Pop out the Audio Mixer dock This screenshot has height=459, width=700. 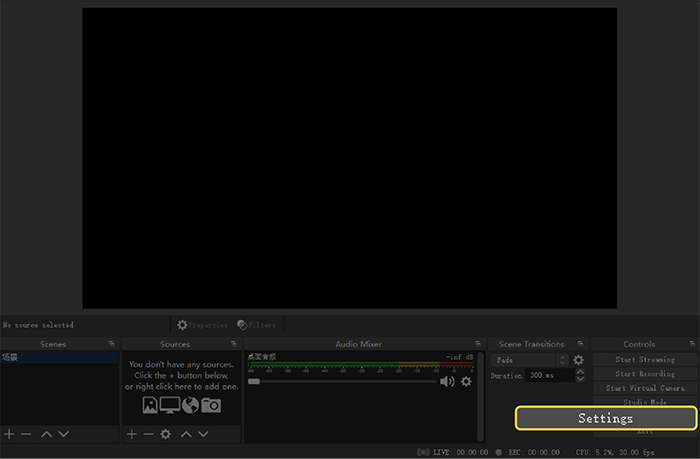point(474,344)
